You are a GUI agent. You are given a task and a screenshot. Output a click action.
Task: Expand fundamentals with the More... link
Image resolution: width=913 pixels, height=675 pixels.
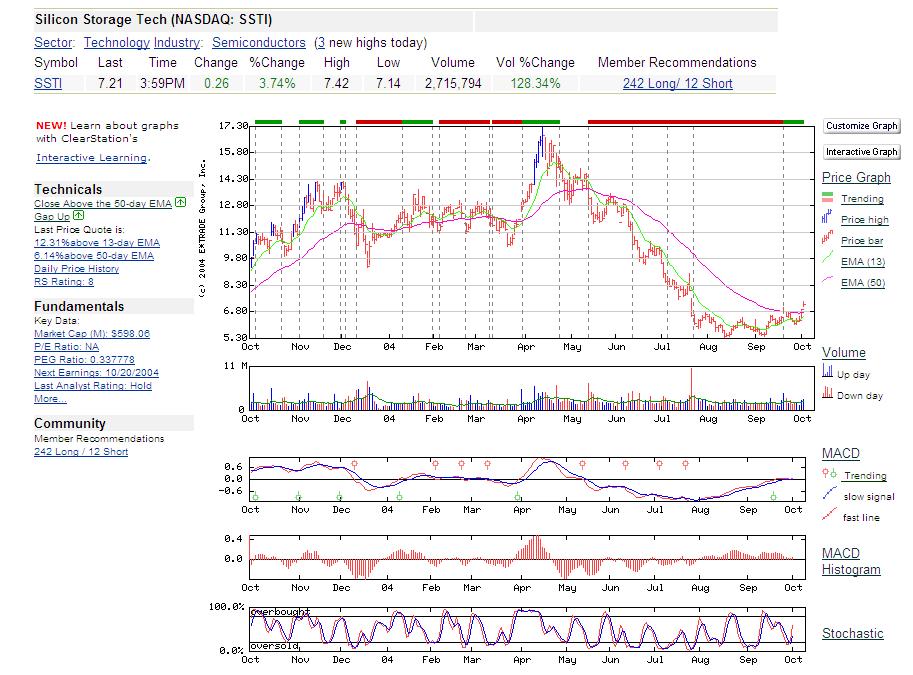50,399
